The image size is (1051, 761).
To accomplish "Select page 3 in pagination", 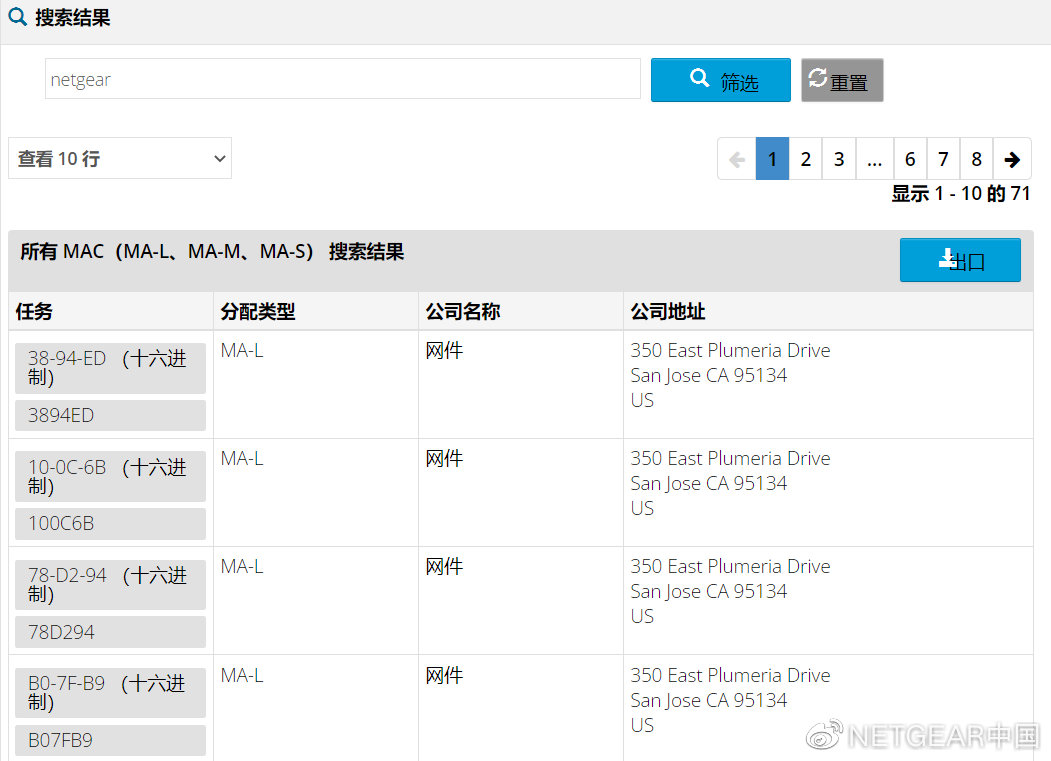I will coord(839,159).
